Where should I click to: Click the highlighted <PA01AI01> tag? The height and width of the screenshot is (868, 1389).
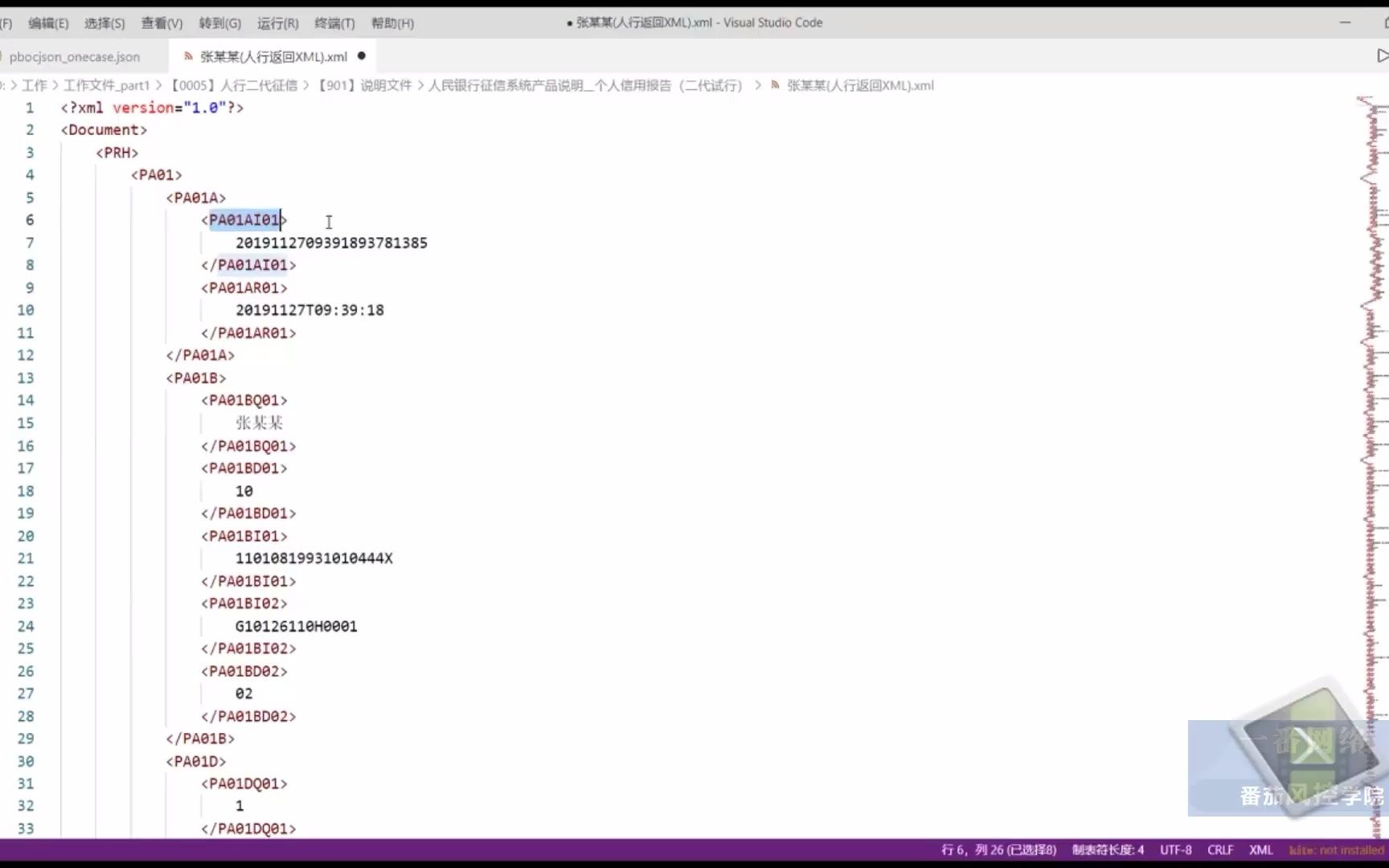coord(244,220)
